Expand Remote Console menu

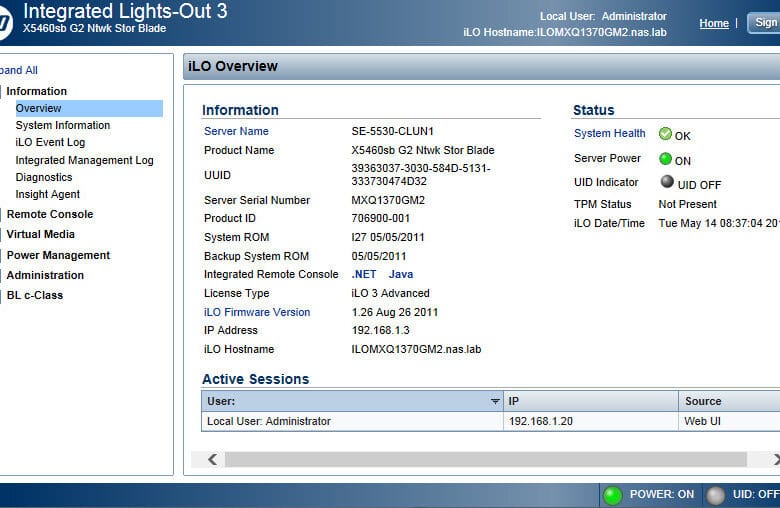[x=50, y=214]
